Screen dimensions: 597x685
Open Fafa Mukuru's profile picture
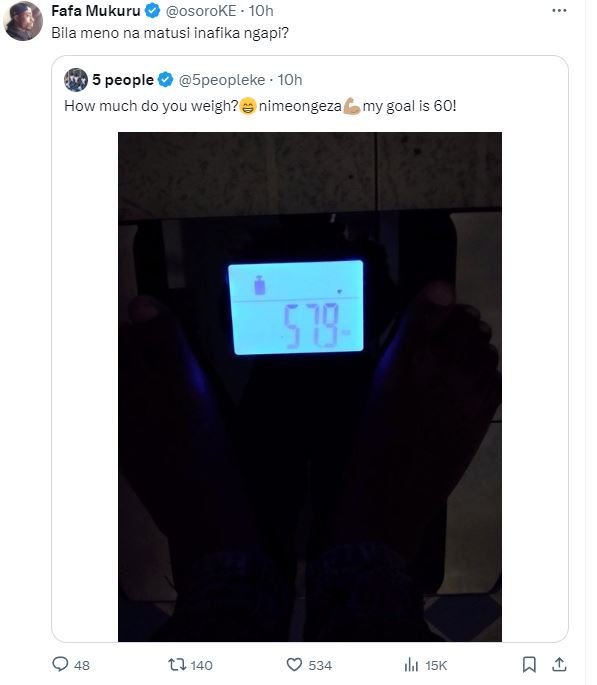[x=23, y=21]
